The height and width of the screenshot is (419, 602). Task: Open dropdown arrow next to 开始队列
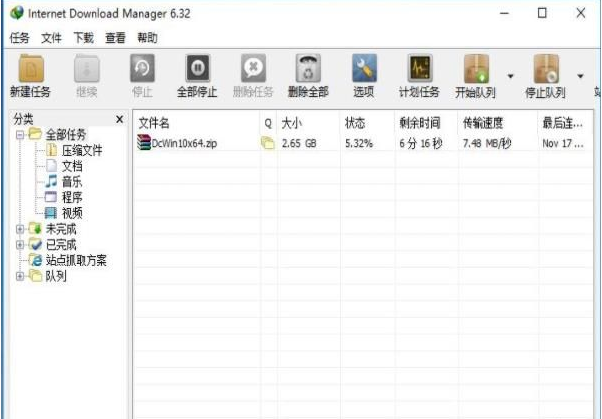click(511, 76)
